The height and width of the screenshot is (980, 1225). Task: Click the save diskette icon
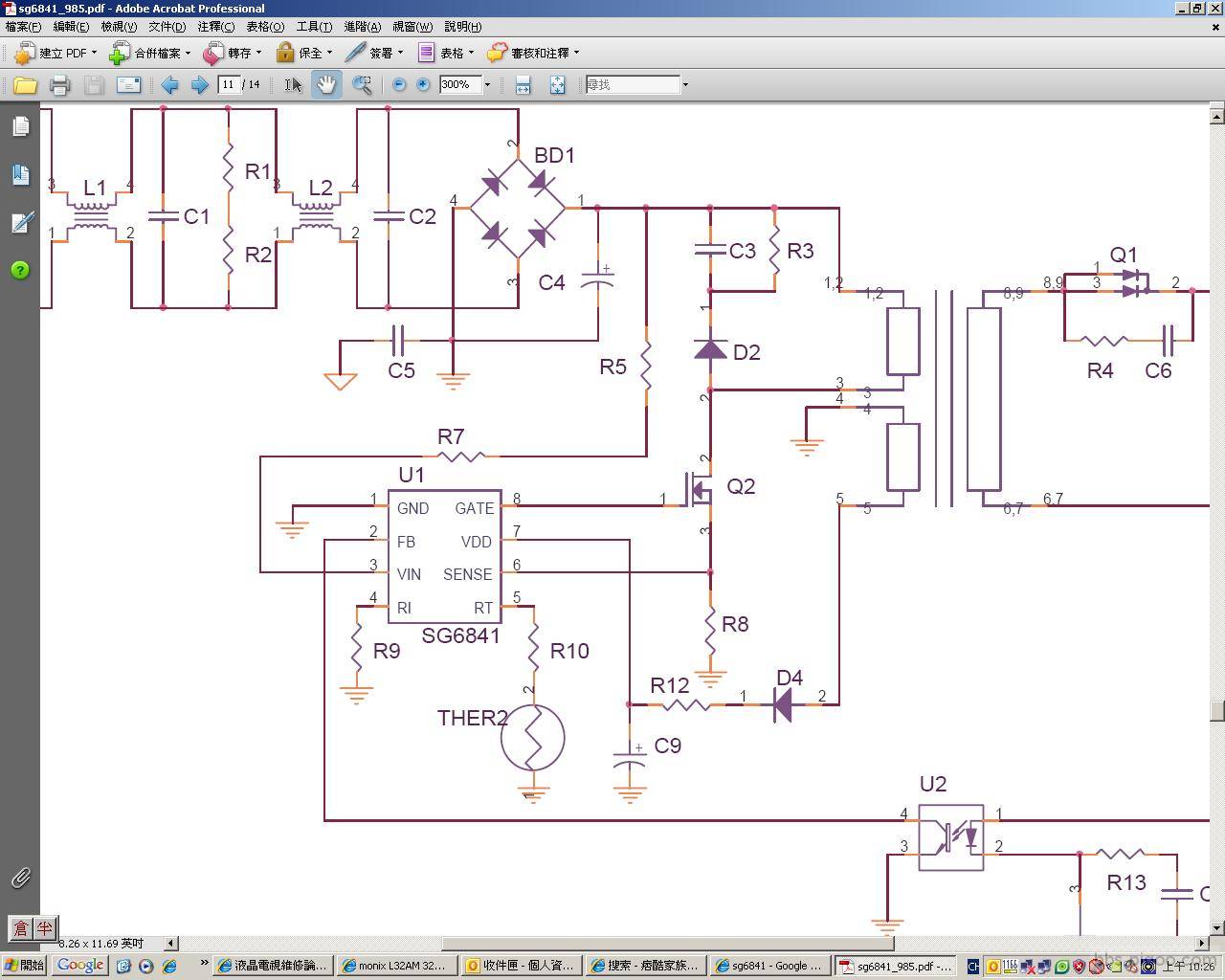pos(94,85)
